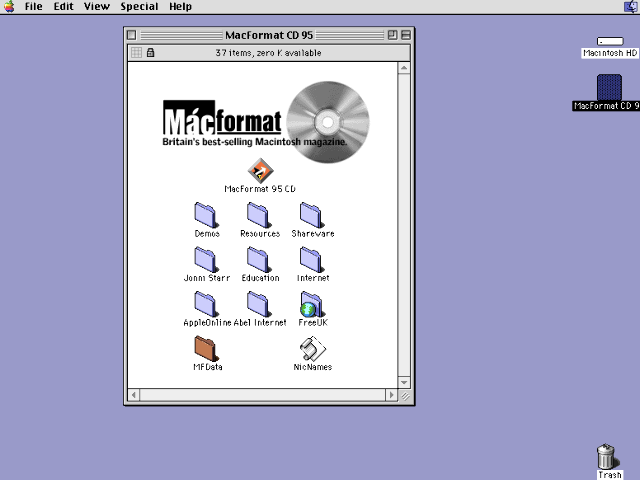Select the MacFormat CD 95 desktop volume
Screen dimensions: 640x480
[609, 87]
